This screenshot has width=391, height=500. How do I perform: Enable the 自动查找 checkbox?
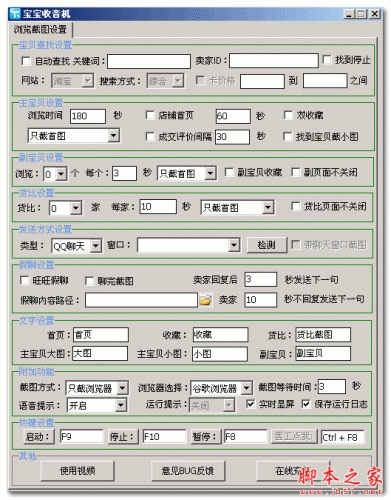[x=26, y=61]
